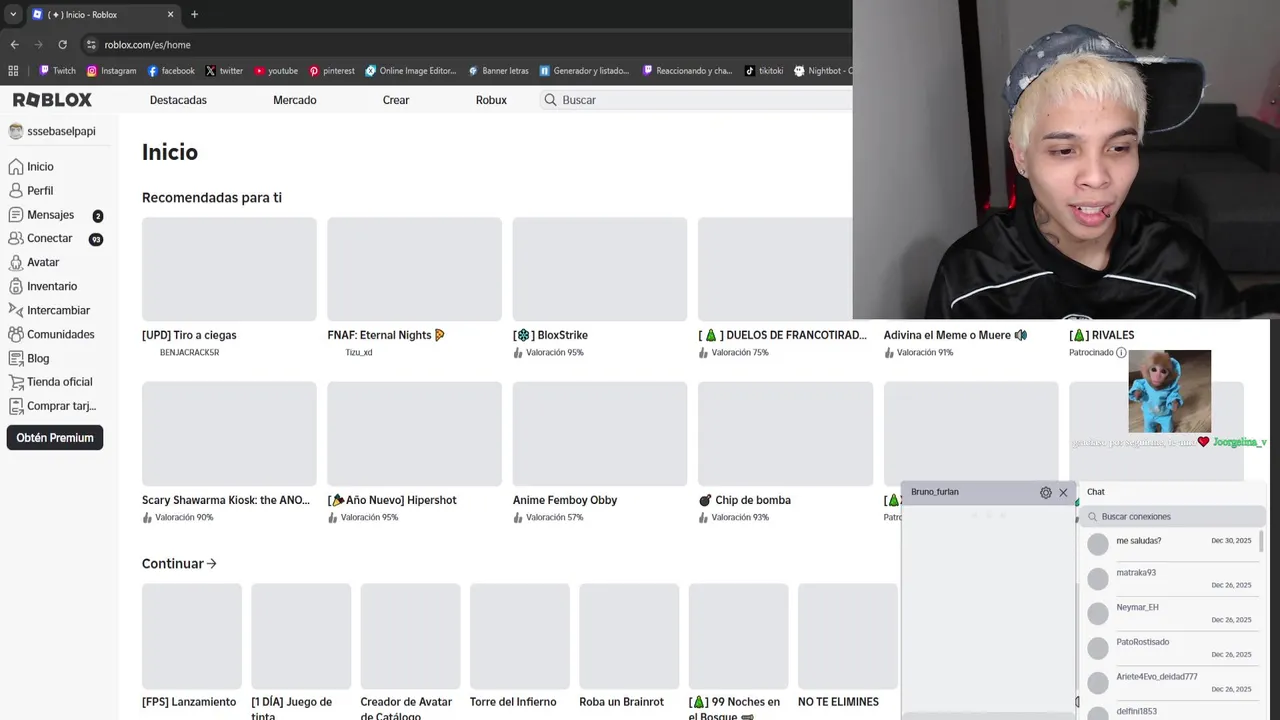Open FNAF: Eternal Nights game
1280x720 pixels.
[x=414, y=287]
